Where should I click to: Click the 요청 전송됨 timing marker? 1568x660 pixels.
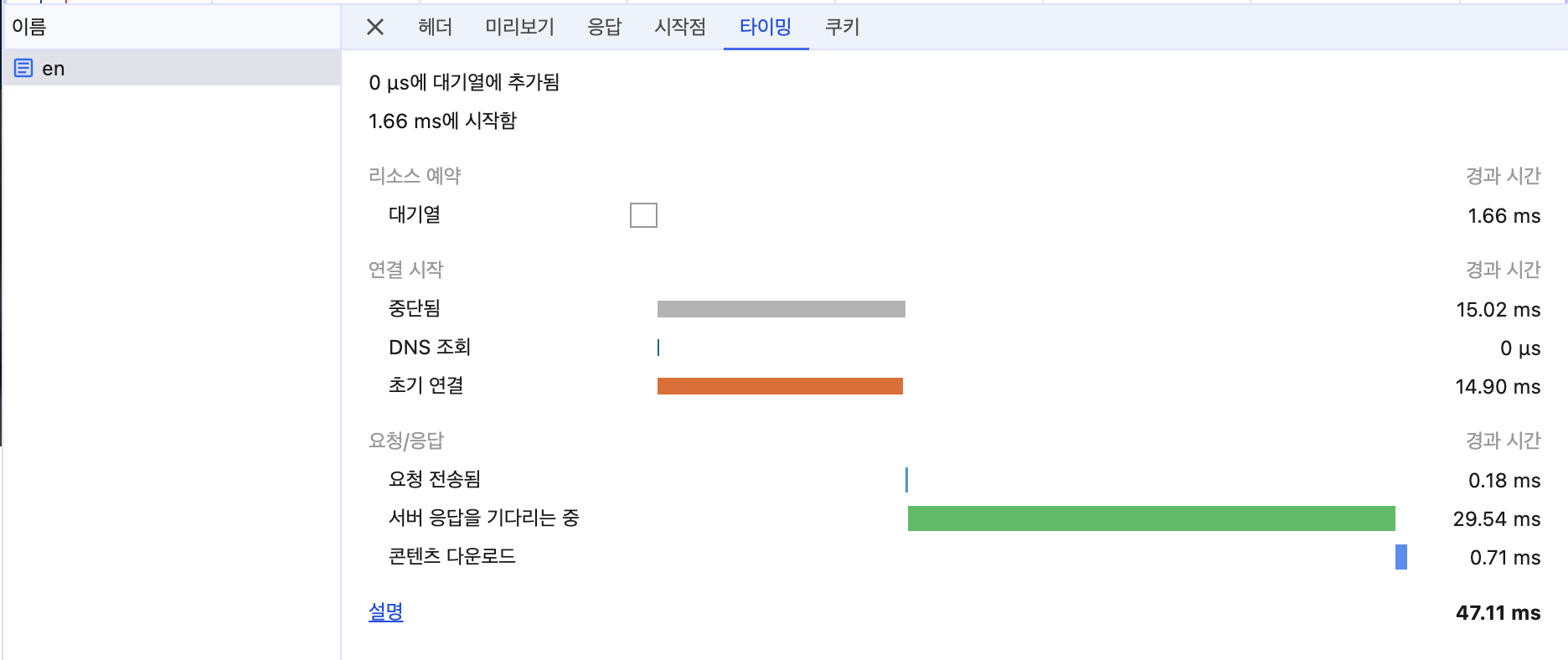pos(906,480)
